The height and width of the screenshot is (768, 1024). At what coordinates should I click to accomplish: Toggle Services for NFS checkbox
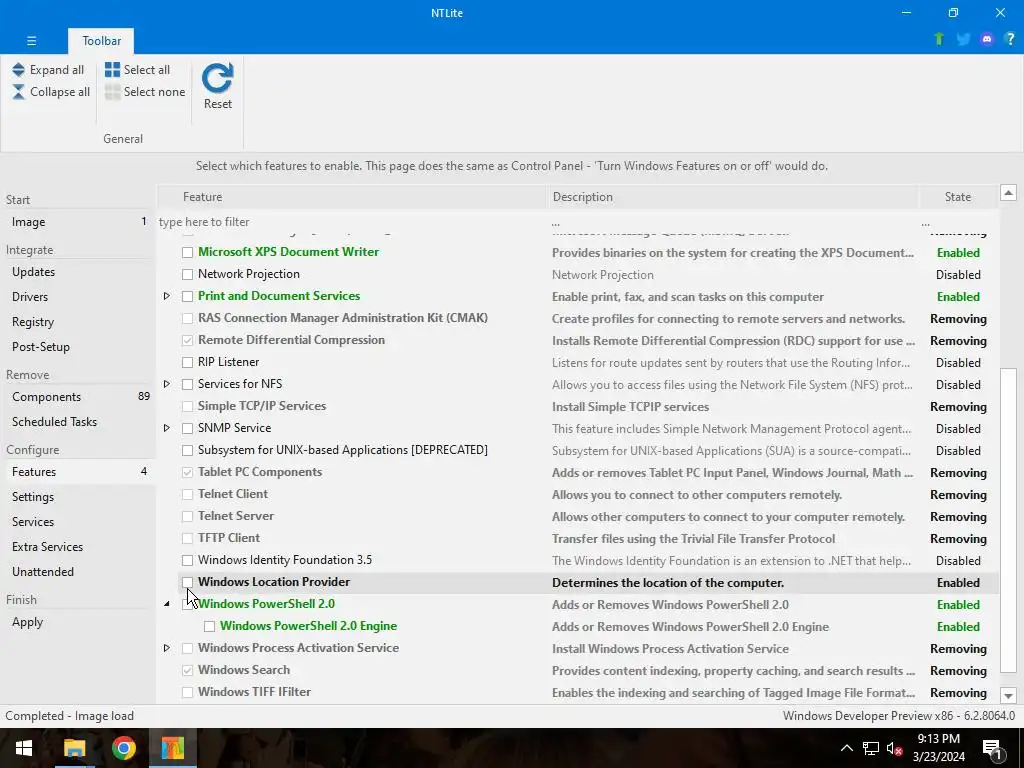tap(187, 384)
